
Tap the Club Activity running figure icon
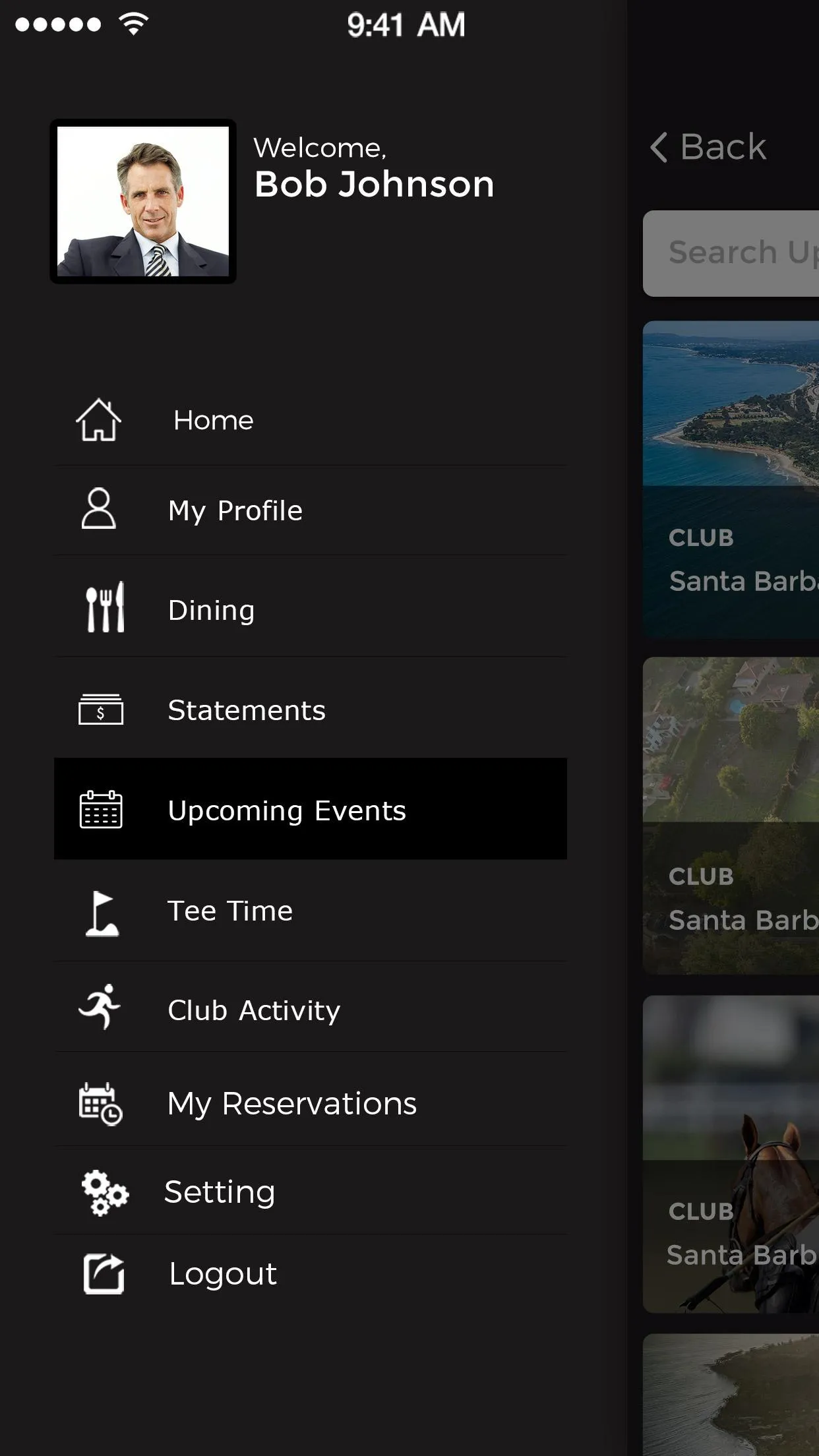(x=100, y=1007)
